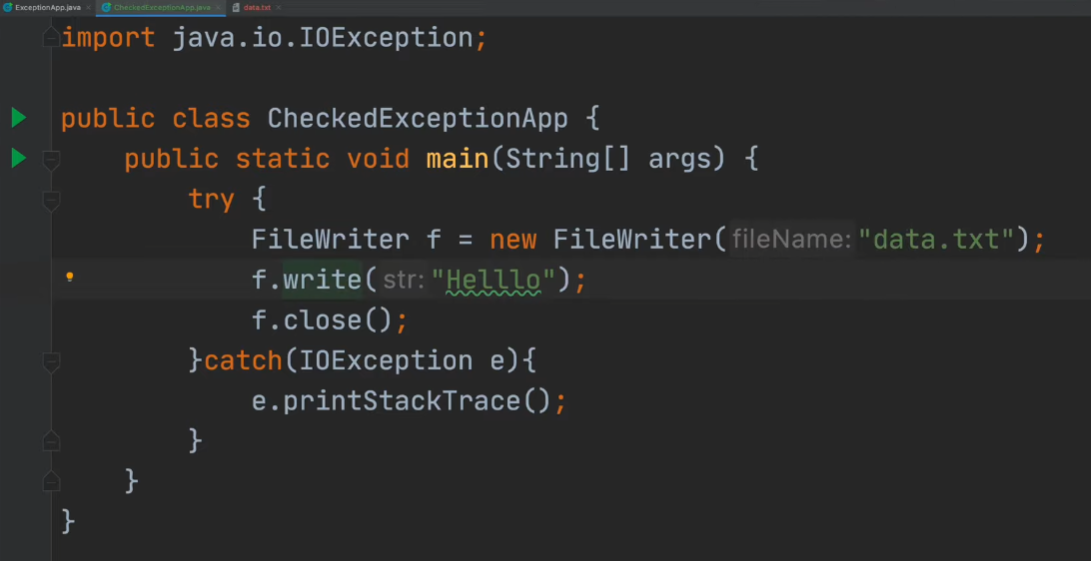Run the main method via its gutter arrow
1091x561 pixels.
click(x=19, y=159)
